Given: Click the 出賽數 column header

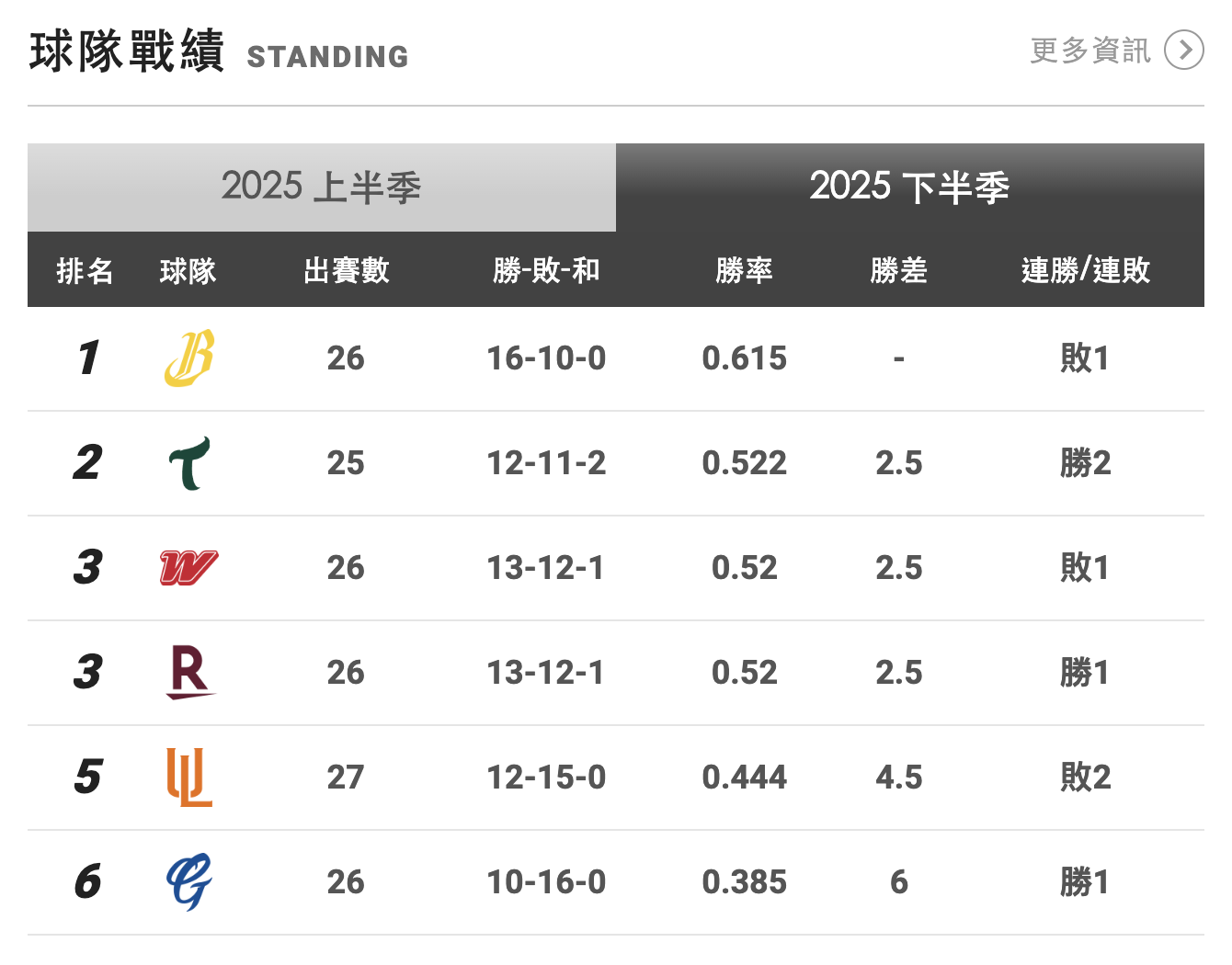Looking at the screenshot, I should [x=347, y=270].
